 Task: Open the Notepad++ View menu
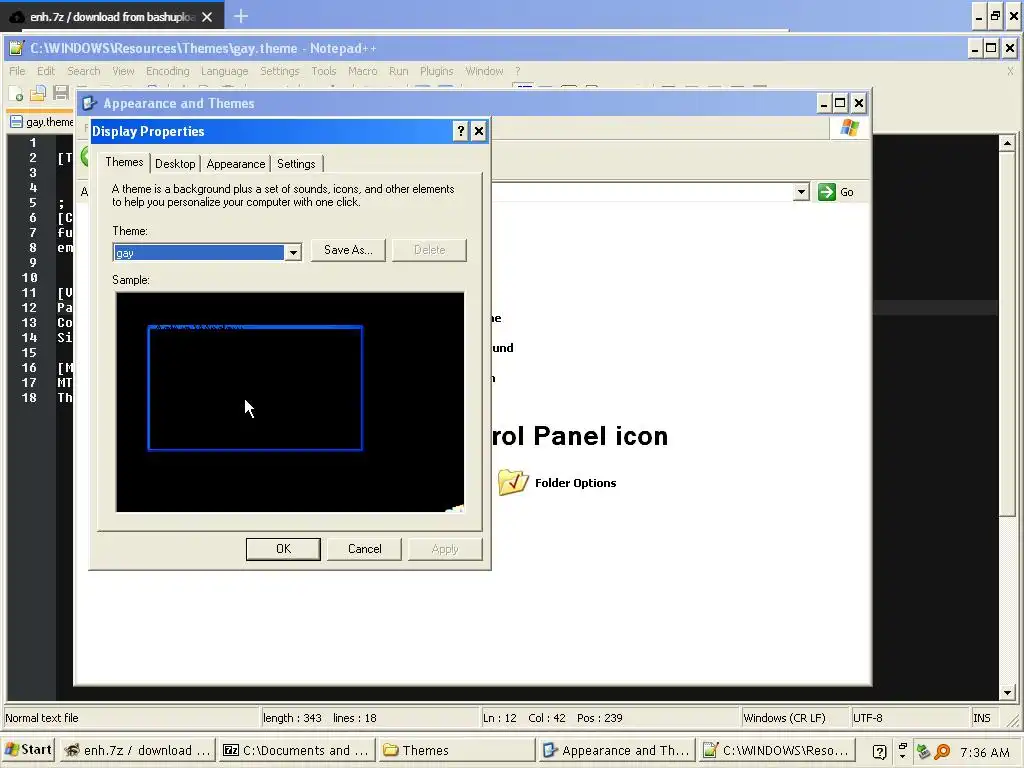tap(123, 71)
